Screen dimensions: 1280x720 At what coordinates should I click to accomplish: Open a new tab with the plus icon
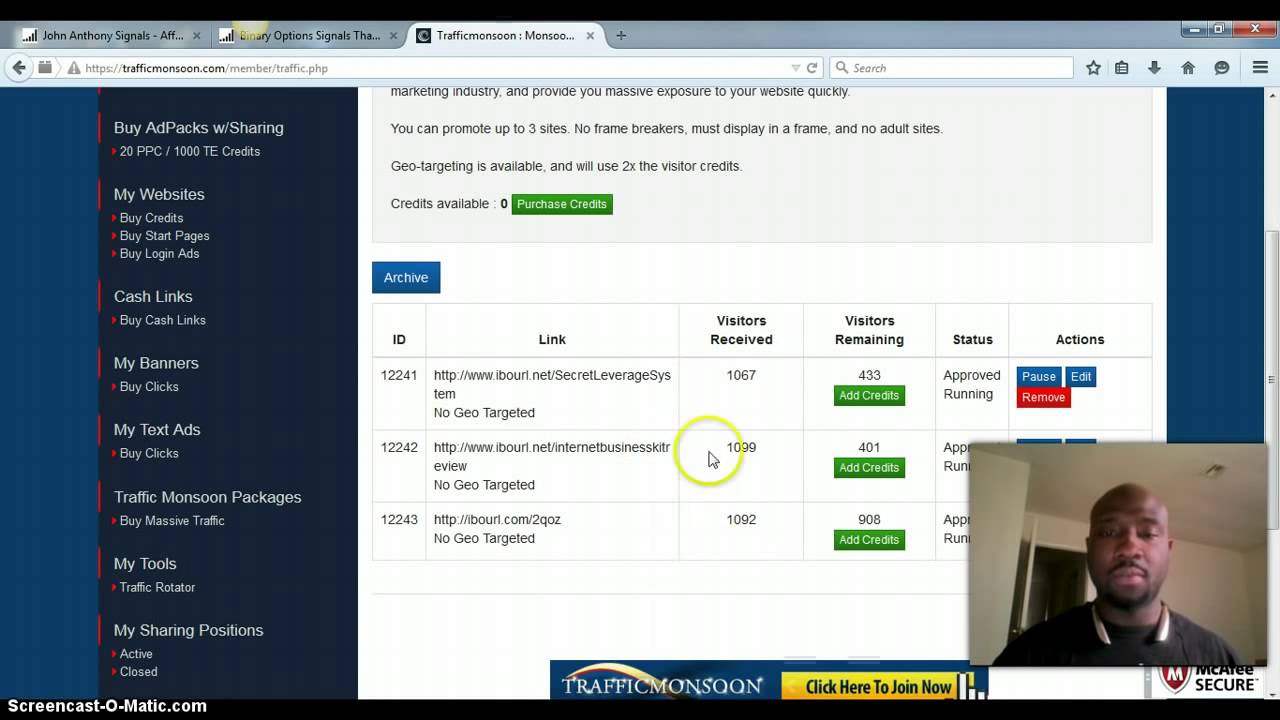(621, 35)
